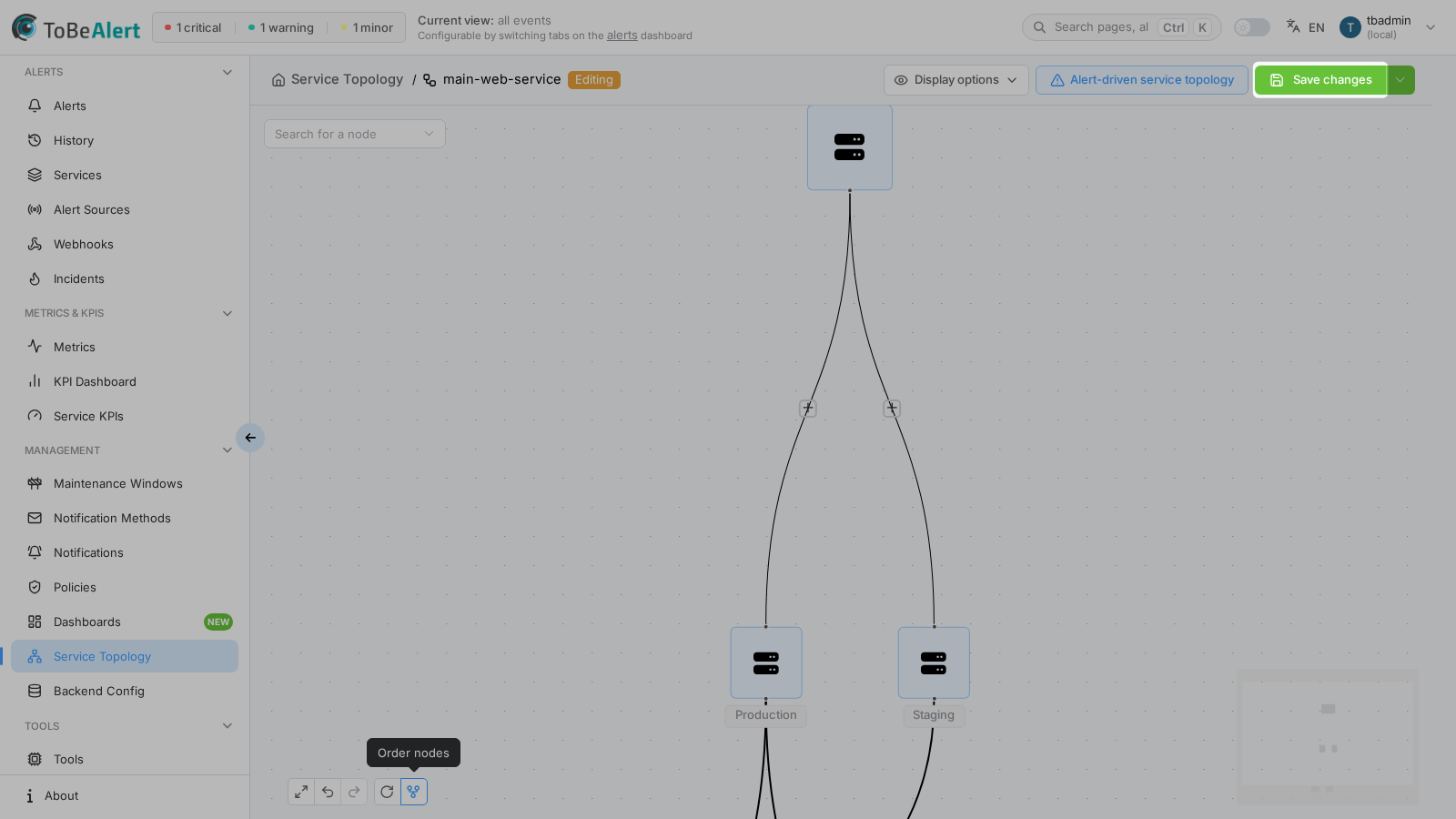Viewport: 1456px width, 819px height.
Task: Open the Display options dropdown
Action: [x=956, y=80]
